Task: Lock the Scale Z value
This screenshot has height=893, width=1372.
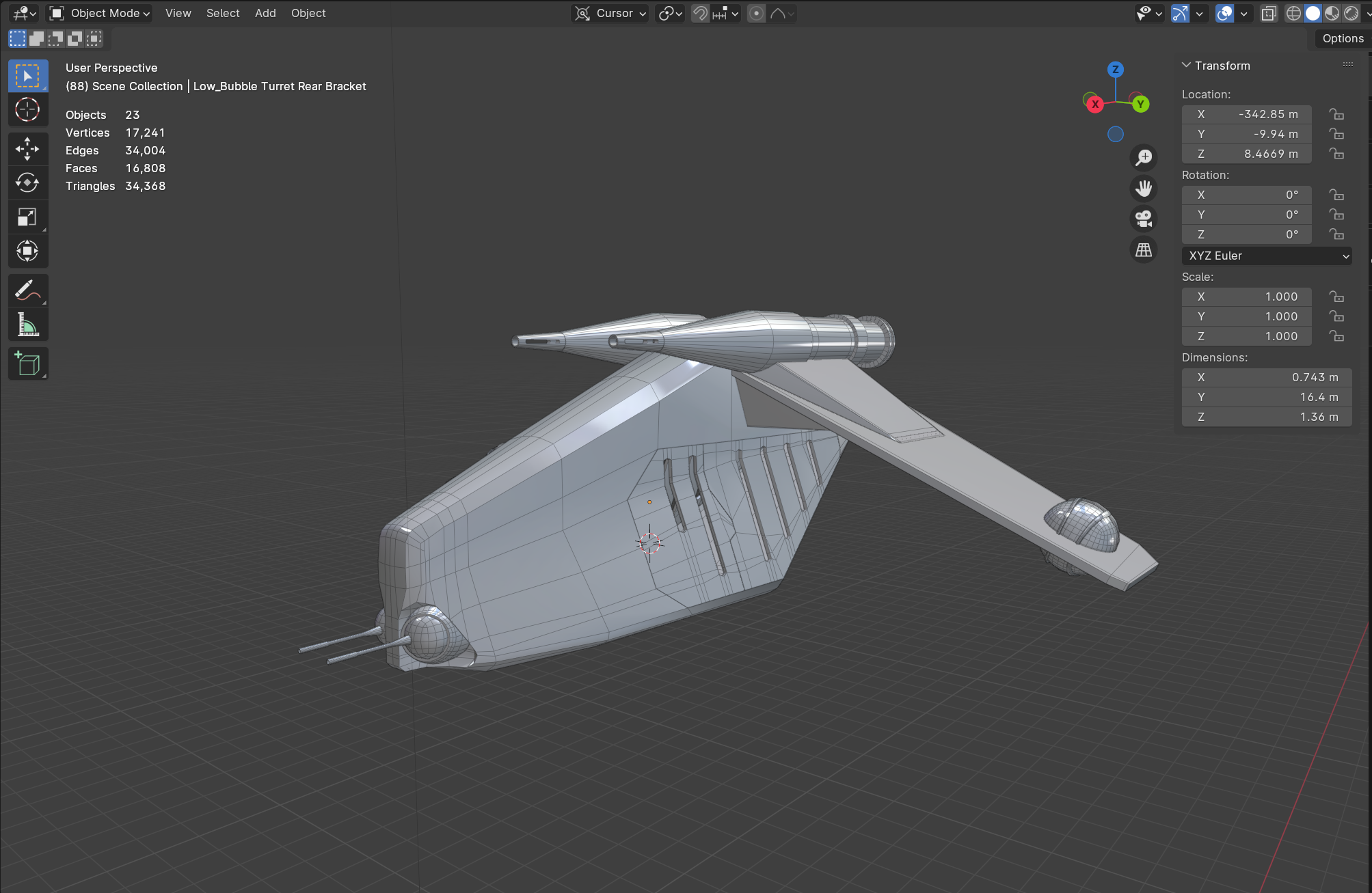Action: [1336, 337]
